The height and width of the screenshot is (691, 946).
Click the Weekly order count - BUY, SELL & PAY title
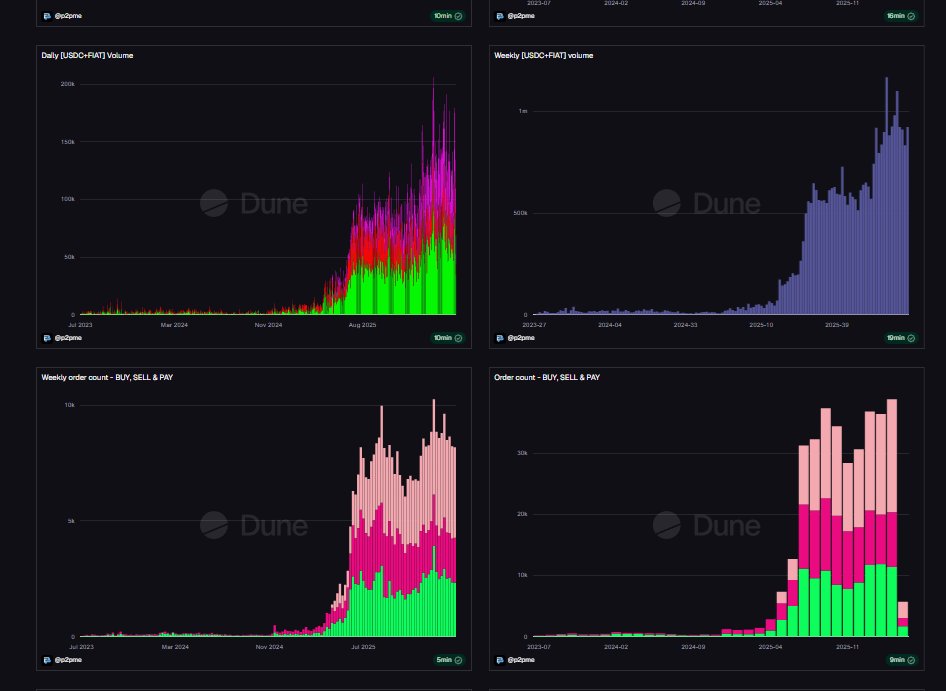pyautogui.click(x=100, y=377)
